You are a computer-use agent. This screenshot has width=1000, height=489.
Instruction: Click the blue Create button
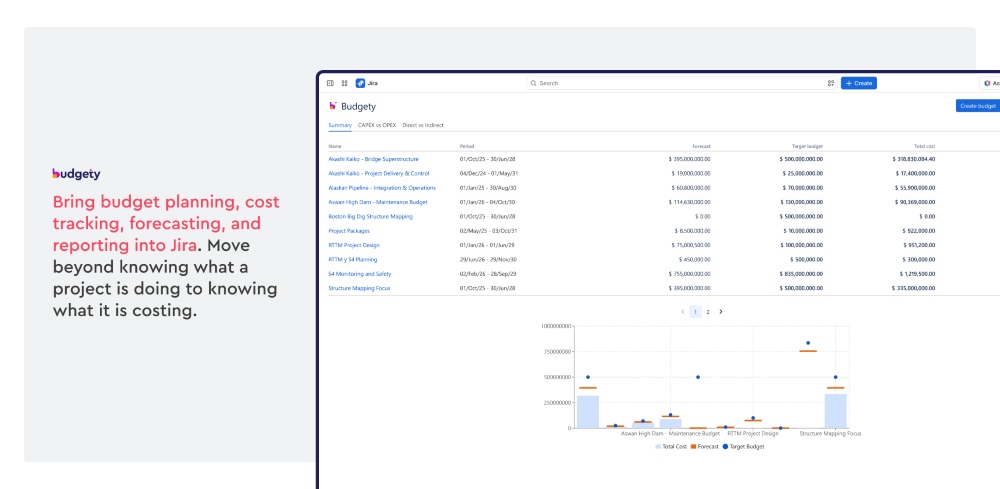tap(858, 83)
